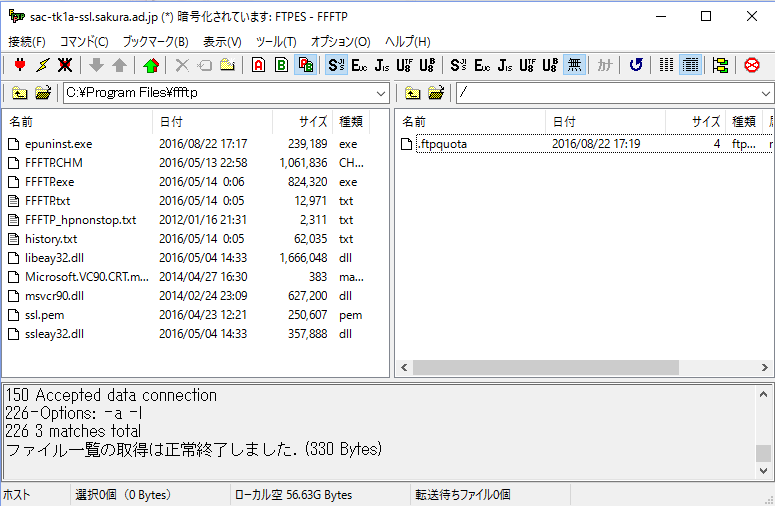Click the Quick Connect lightning icon
Screen dimensions: 775x506
point(43,65)
